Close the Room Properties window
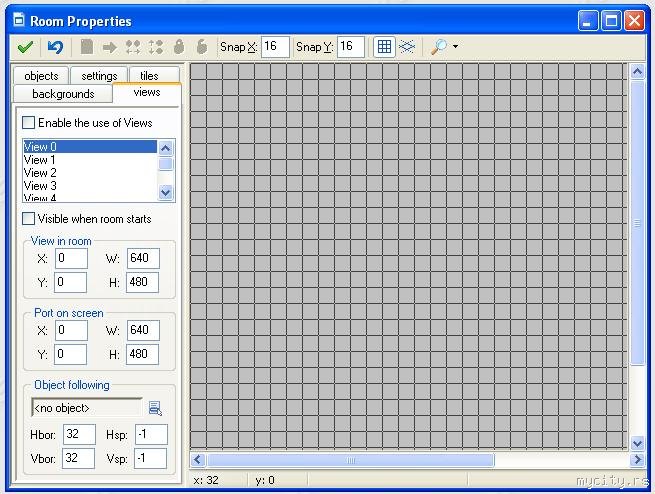Screen dimensions: 655x494 pos(634,20)
